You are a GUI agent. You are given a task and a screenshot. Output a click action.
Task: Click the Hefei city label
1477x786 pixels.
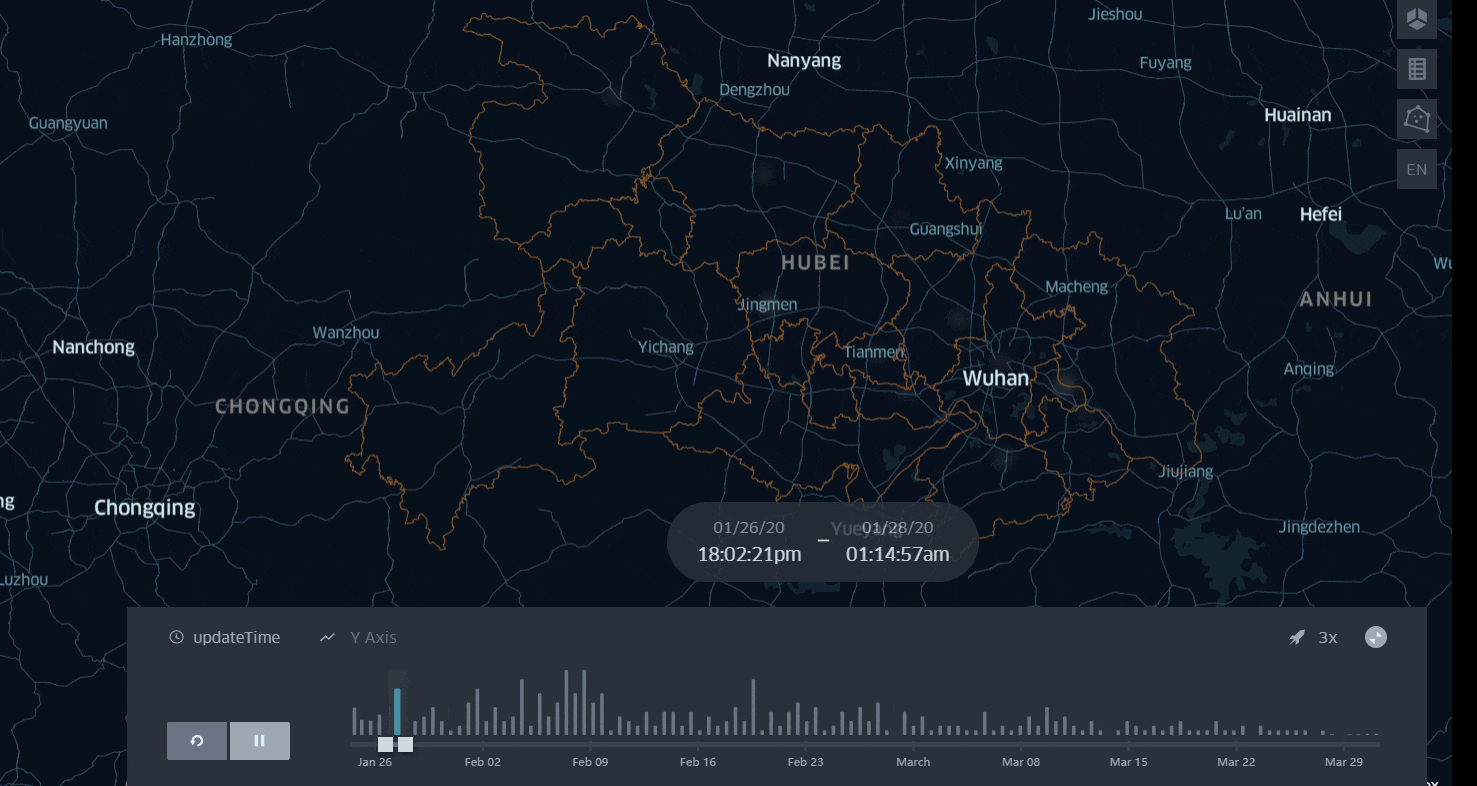click(1320, 214)
